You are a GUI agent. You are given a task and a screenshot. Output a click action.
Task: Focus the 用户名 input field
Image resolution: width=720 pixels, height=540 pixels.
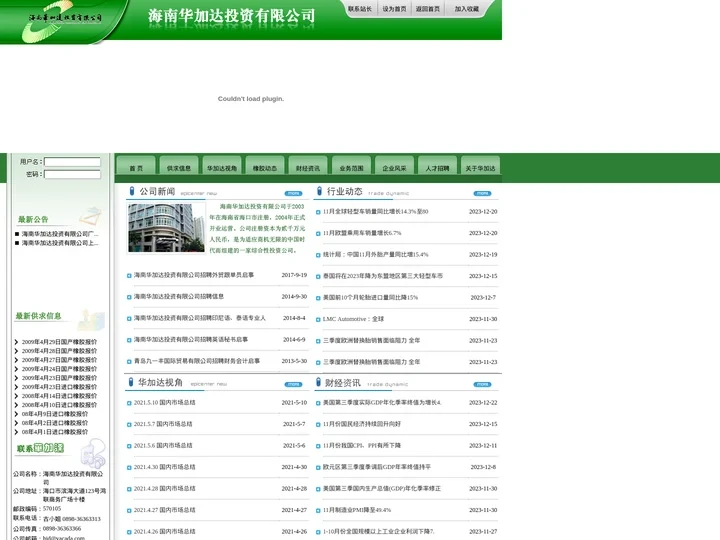[72, 162]
